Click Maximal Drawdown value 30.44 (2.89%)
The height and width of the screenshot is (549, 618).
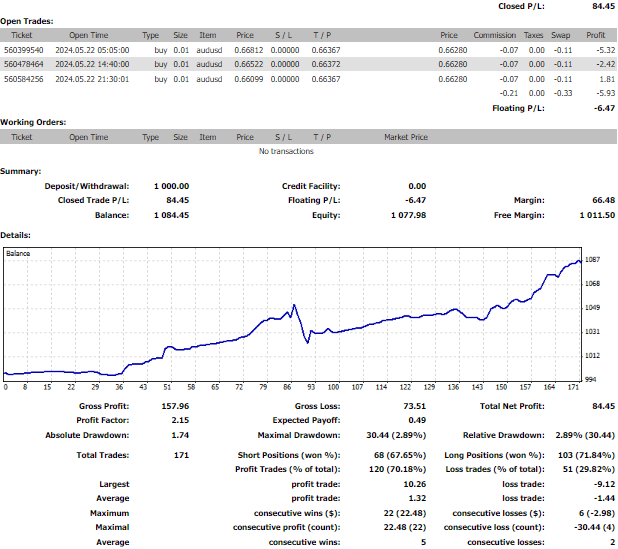tap(396, 435)
